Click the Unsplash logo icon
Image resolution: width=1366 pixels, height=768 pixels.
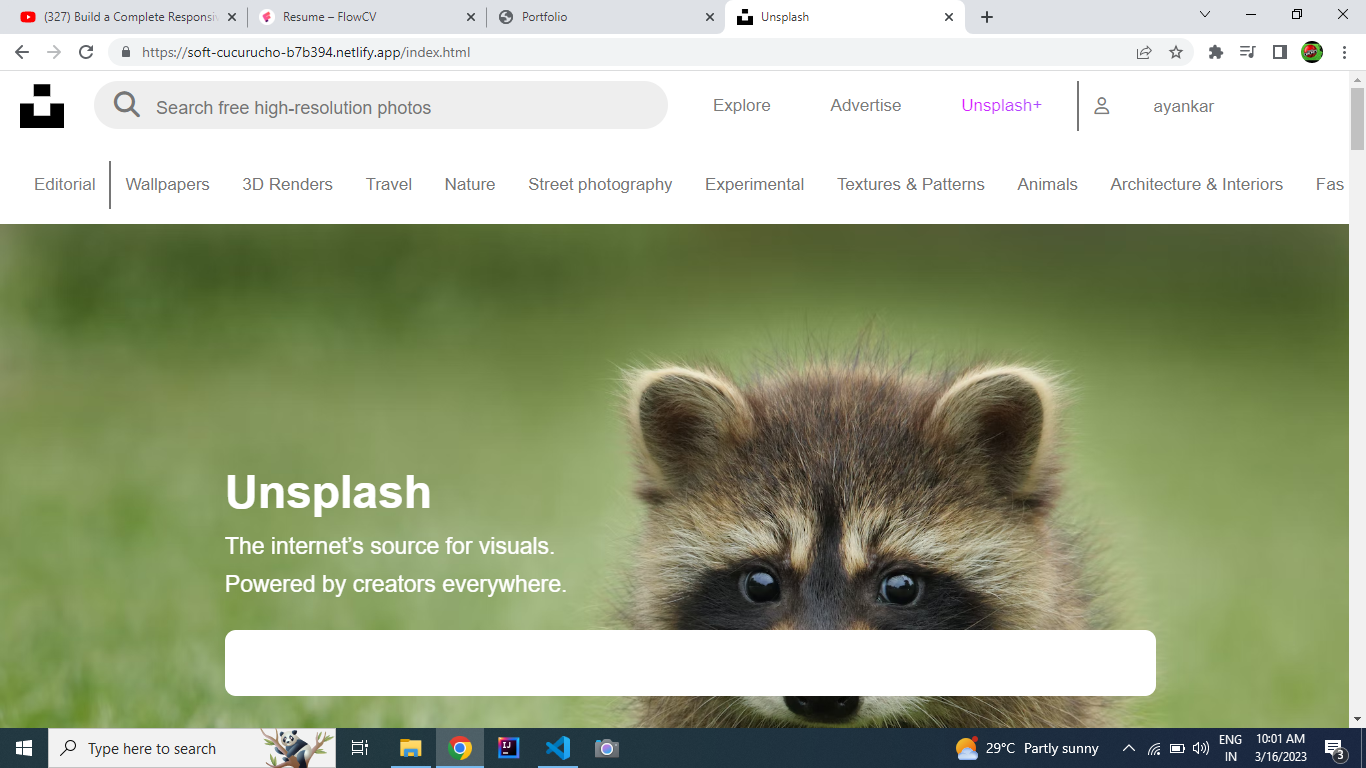[42, 106]
